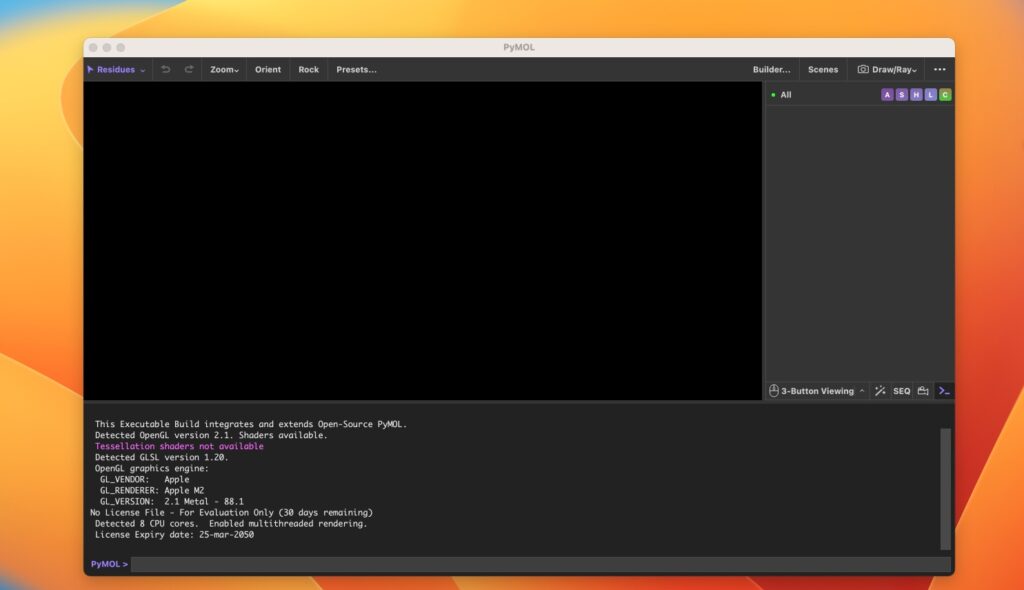Click the movie panel icon

pos(922,391)
